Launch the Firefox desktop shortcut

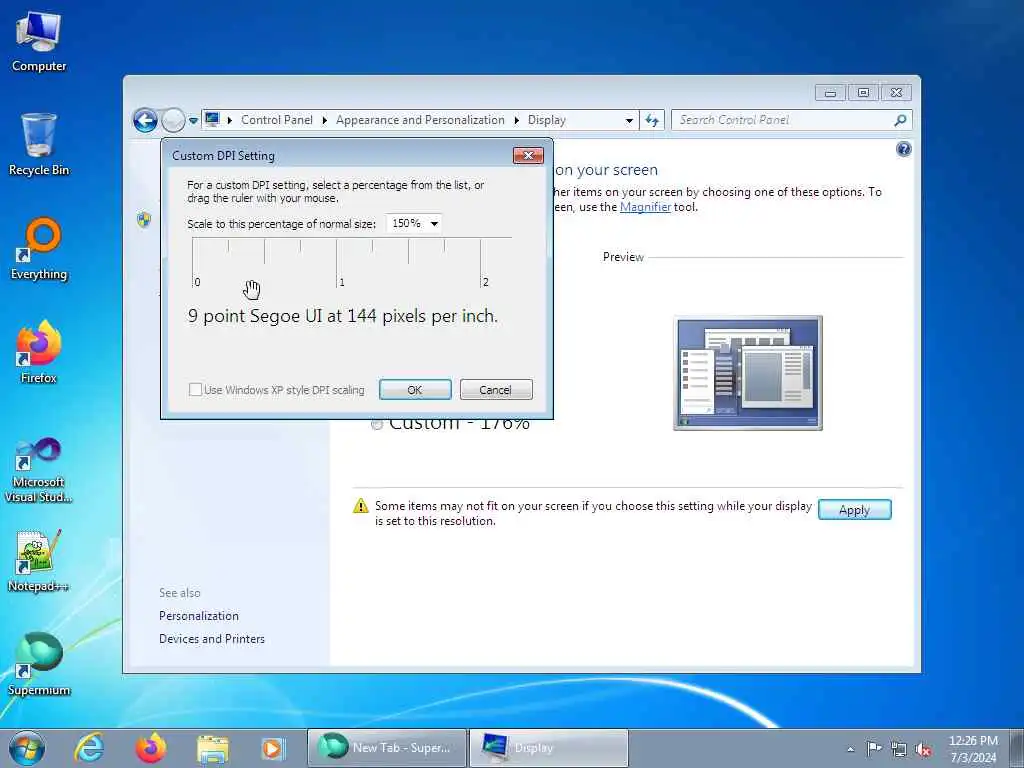point(39,353)
